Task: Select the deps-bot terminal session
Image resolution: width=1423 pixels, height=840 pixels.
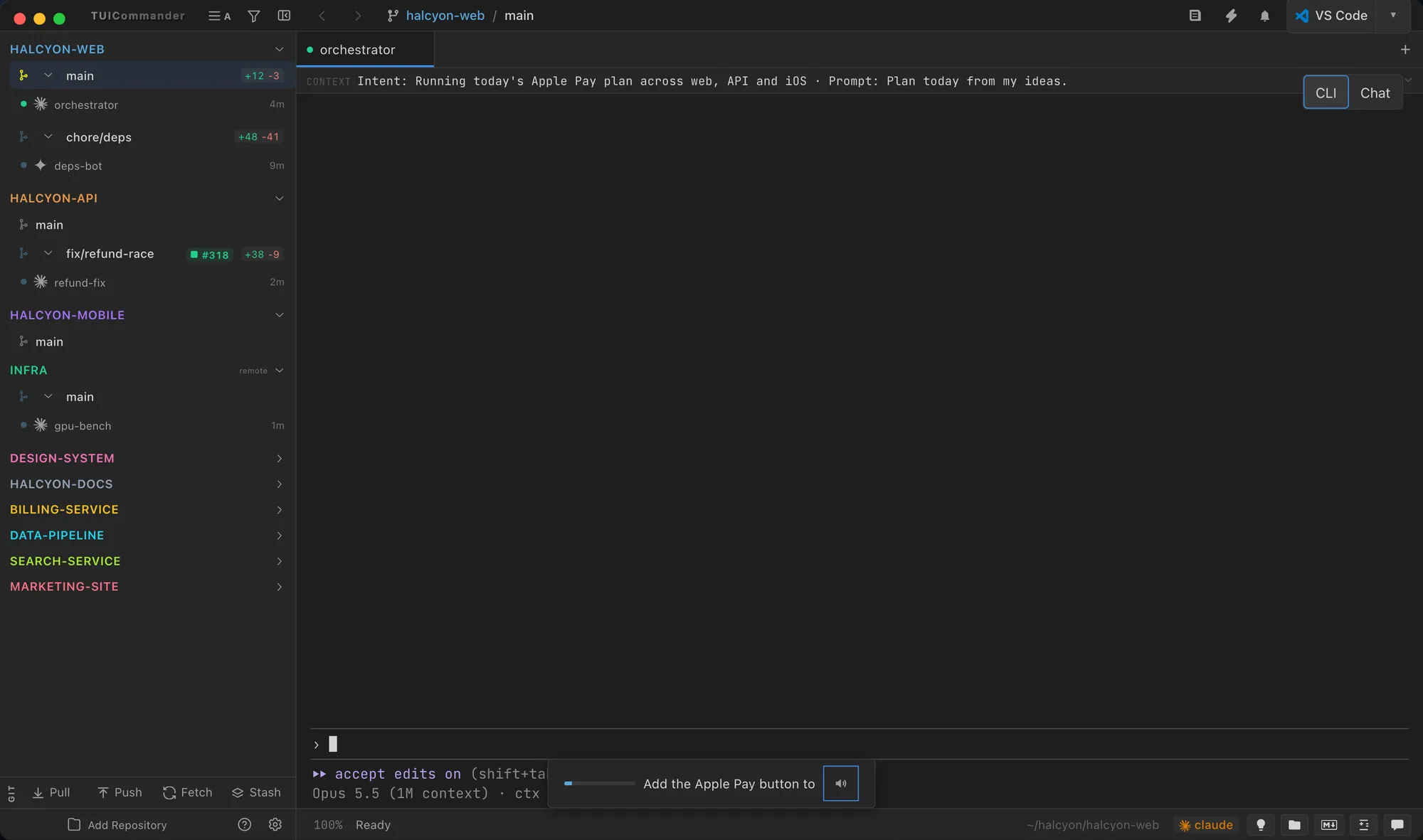Action: point(147,166)
